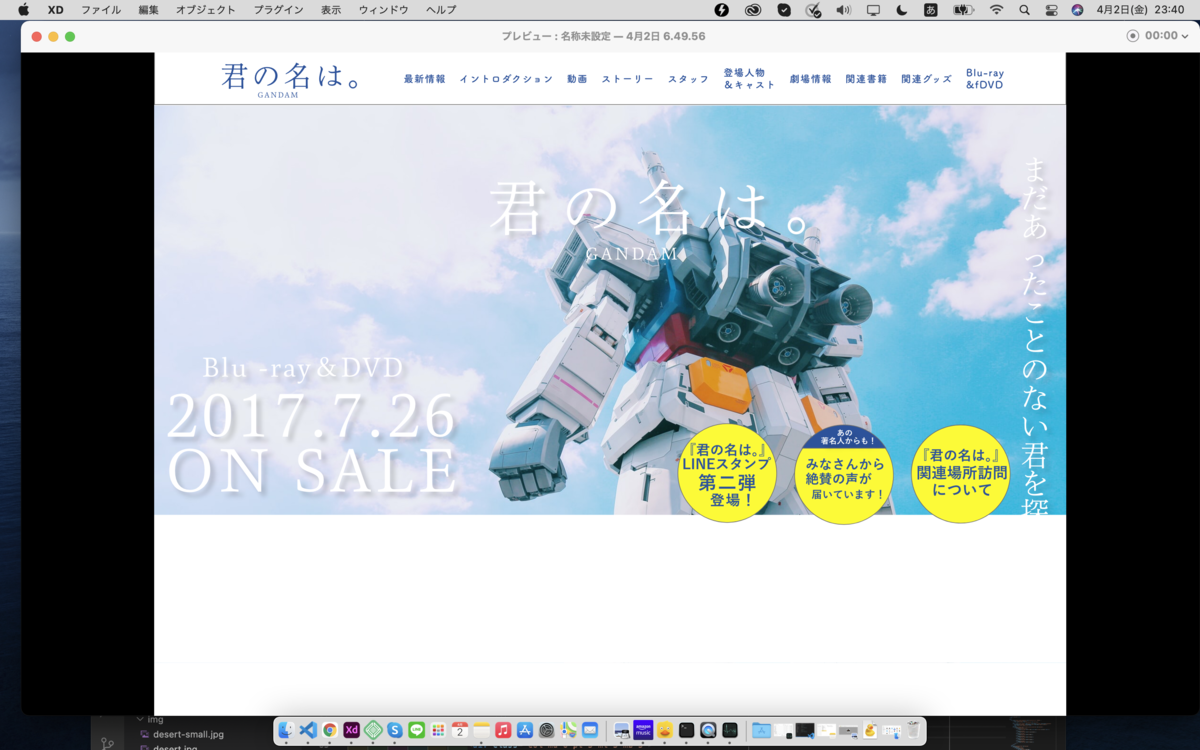Open the 編集 menu
Viewport: 1200px width, 750px height.
149,9
